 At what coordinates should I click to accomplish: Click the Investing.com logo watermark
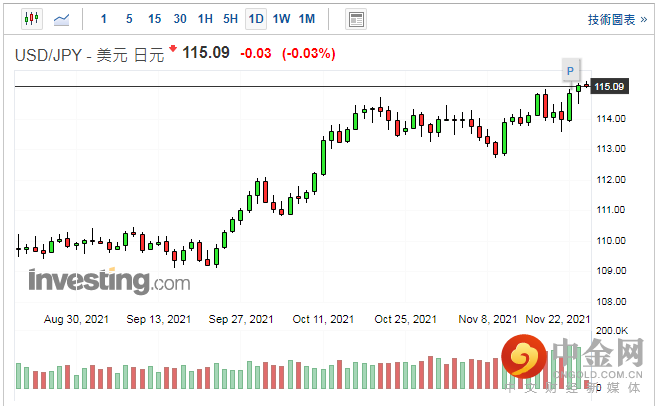click(108, 281)
